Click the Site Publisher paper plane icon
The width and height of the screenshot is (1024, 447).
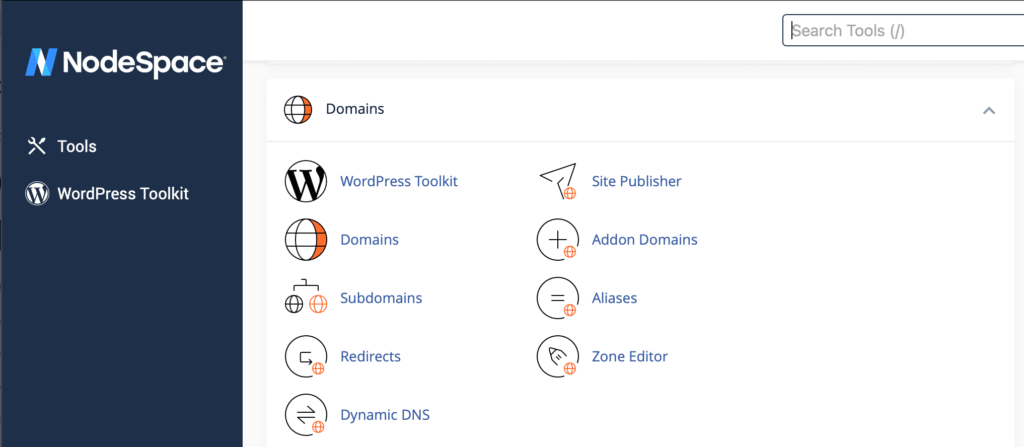(558, 181)
